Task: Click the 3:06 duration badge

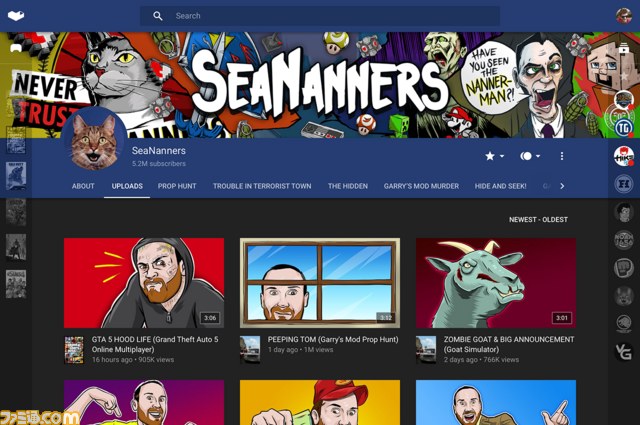Action: click(210, 318)
